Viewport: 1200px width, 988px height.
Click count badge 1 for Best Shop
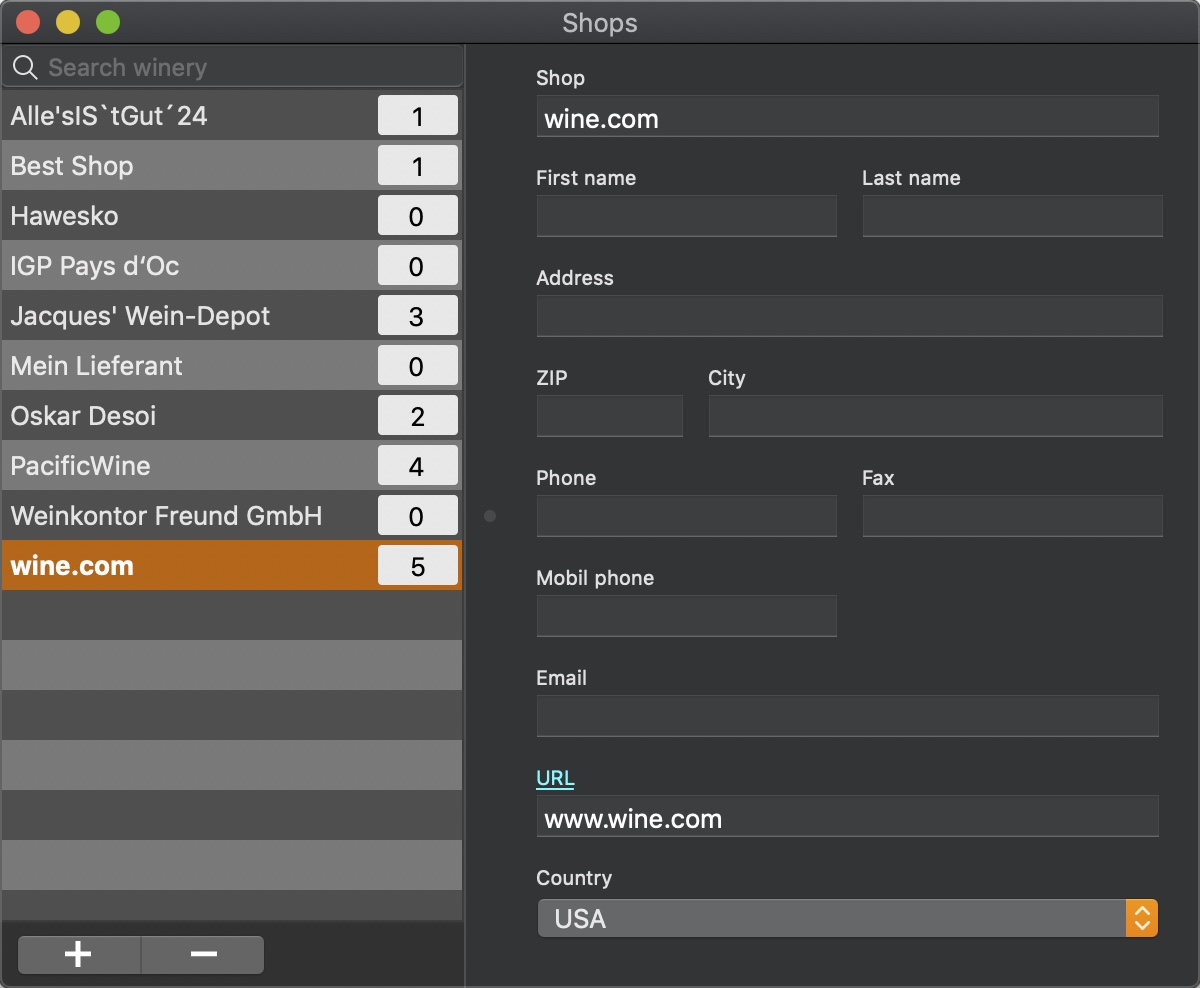(x=418, y=166)
